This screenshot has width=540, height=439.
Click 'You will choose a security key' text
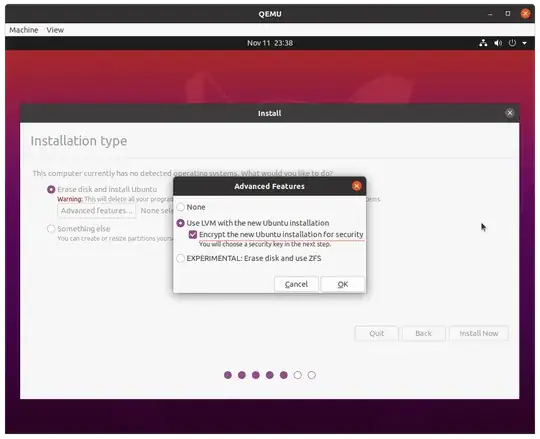(265, 244)
